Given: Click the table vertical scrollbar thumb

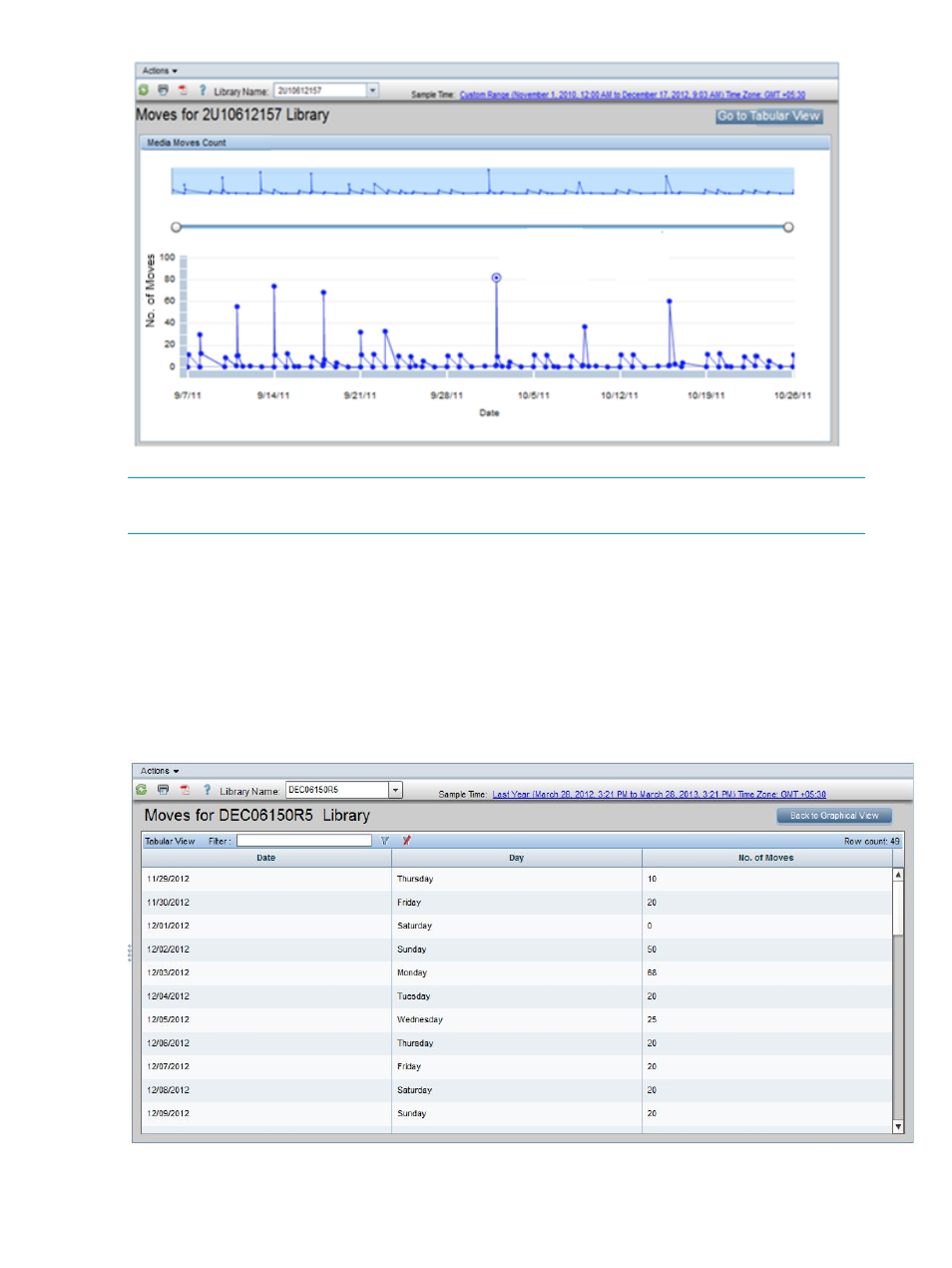Looking at the screenshot, I should [898, 908].
